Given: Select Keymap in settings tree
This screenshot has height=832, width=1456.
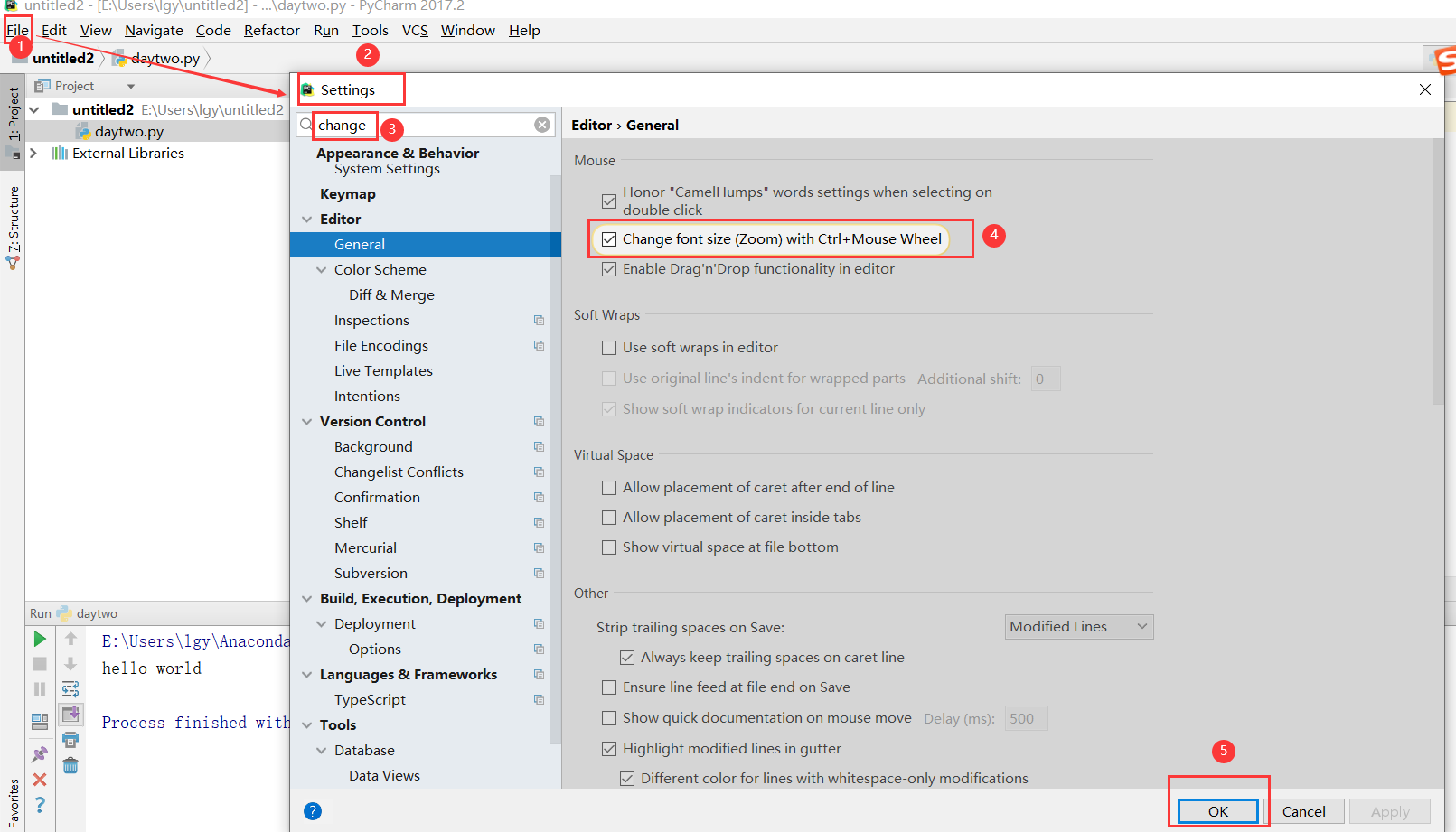Looking at the screenshot, I should coord(348,194).
